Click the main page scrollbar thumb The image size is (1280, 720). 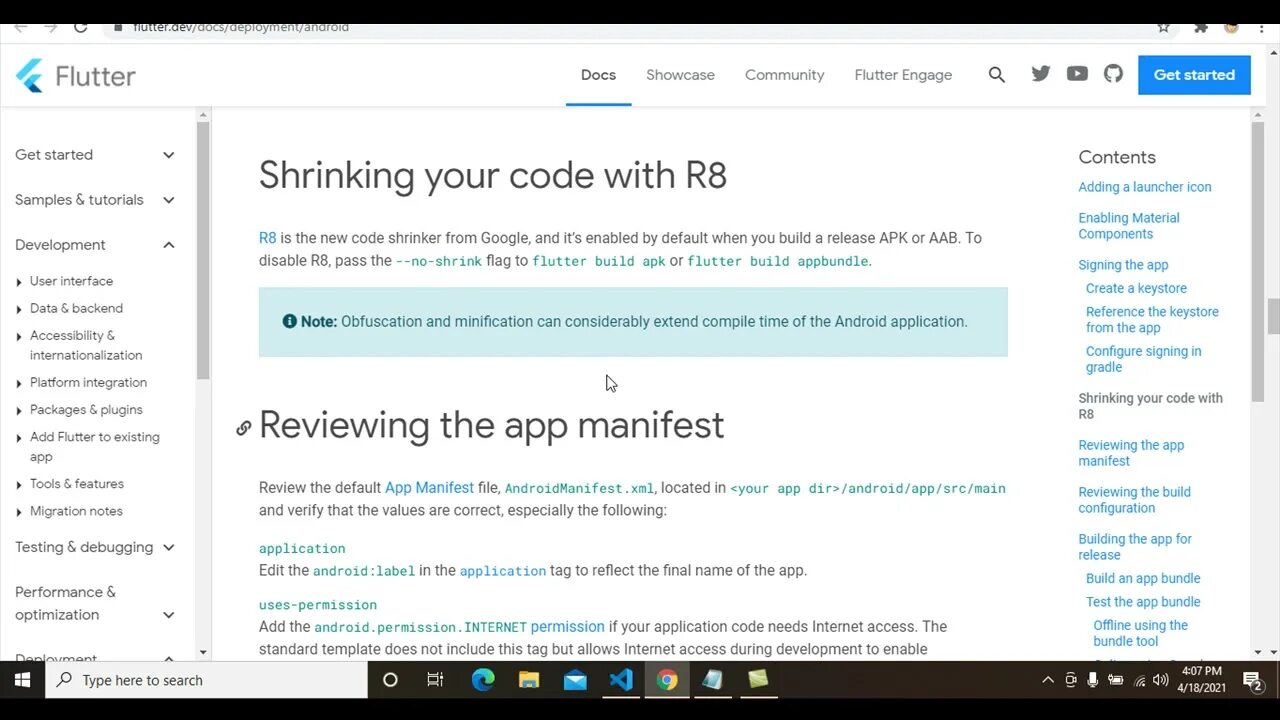tap(1273, 317)
